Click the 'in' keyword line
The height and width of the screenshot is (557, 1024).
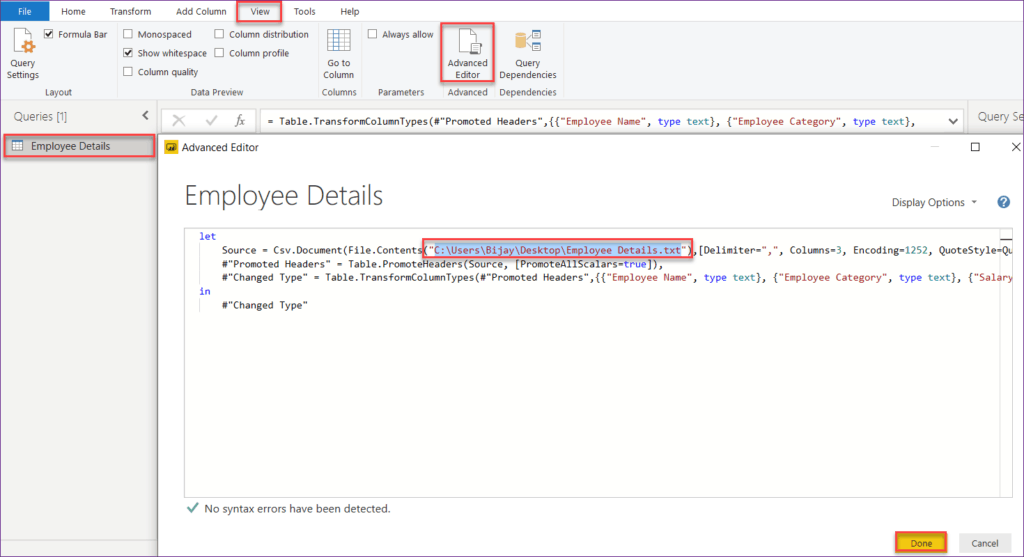pos(205,291)
